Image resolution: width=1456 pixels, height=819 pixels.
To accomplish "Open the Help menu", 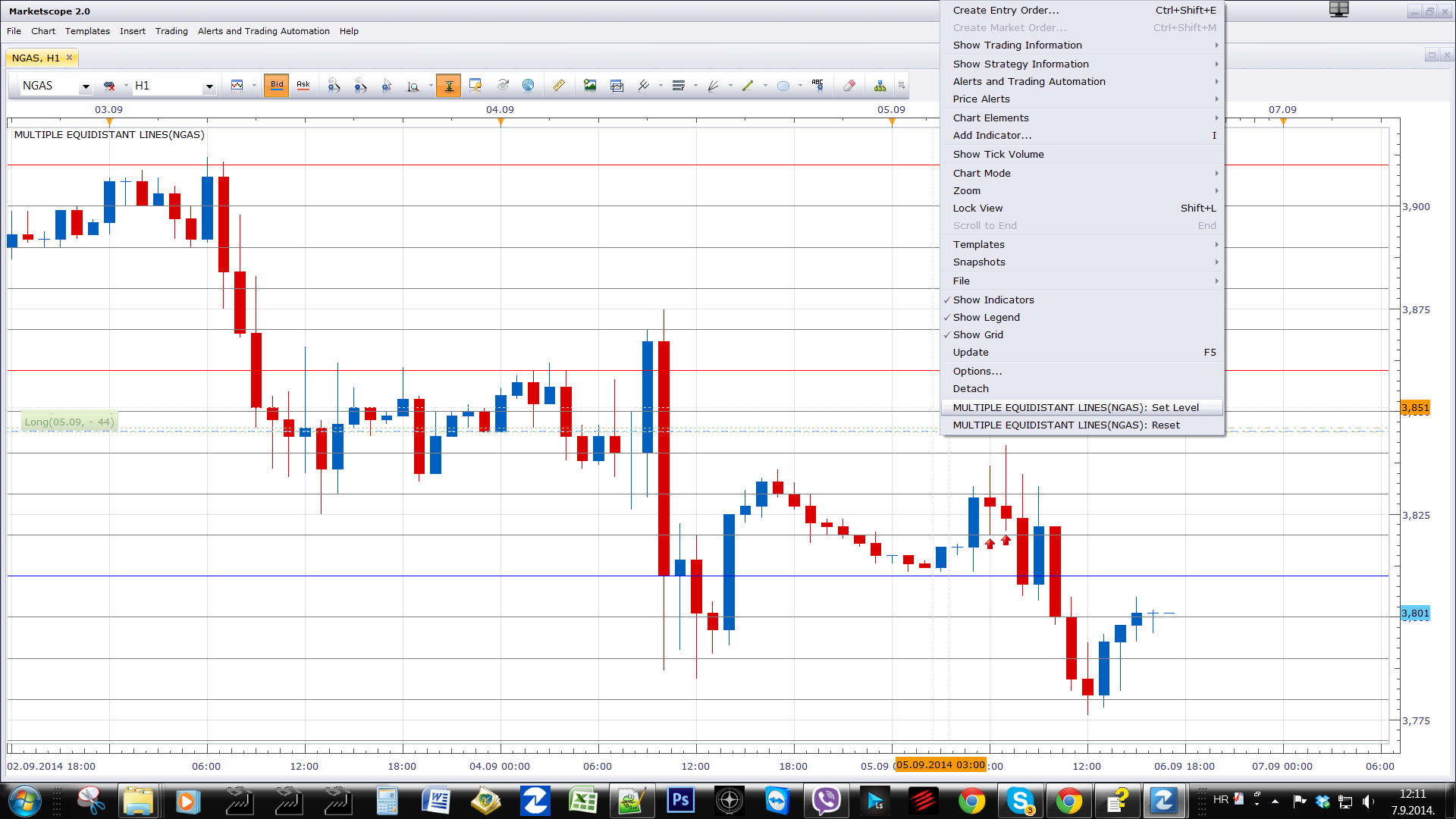I will [x=349, y=31].
